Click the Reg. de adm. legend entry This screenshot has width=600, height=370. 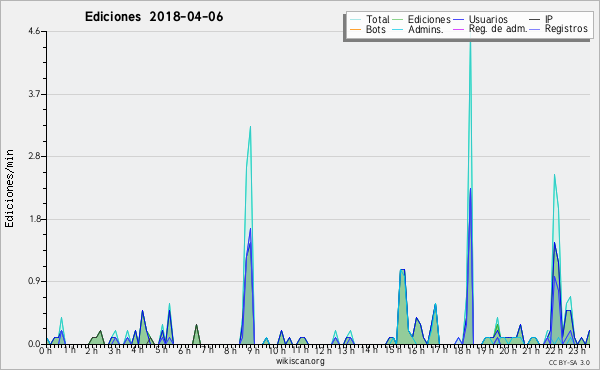click(490, 29)
